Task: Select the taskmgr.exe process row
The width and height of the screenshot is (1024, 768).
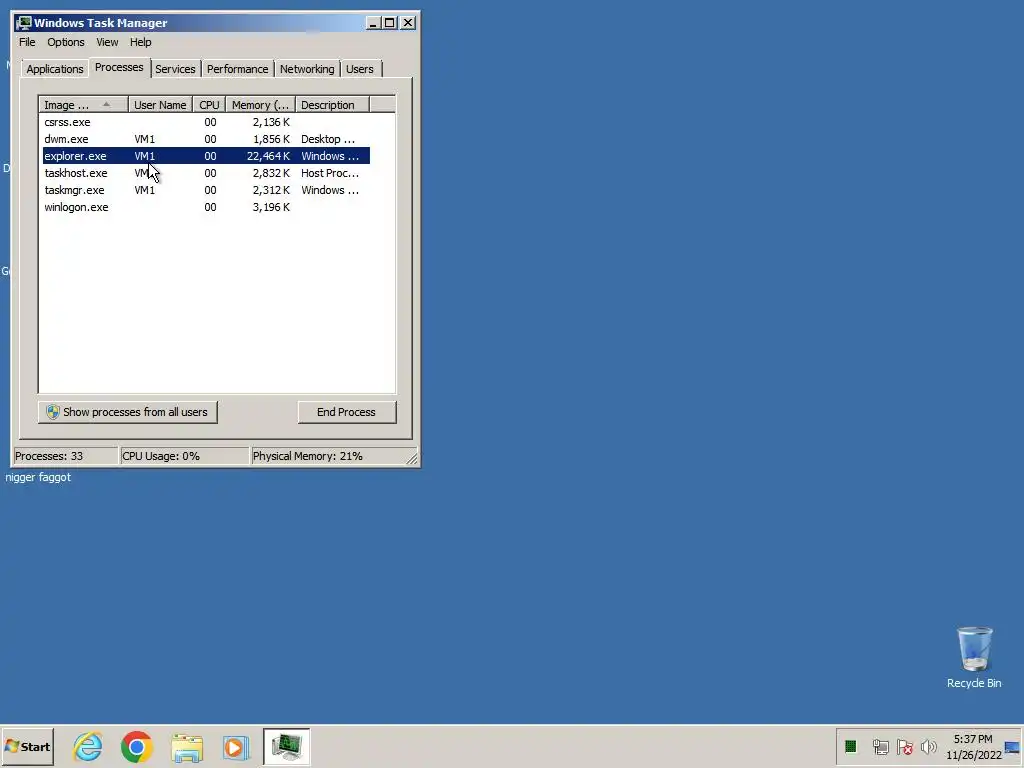Action: (x=206, y=190)
